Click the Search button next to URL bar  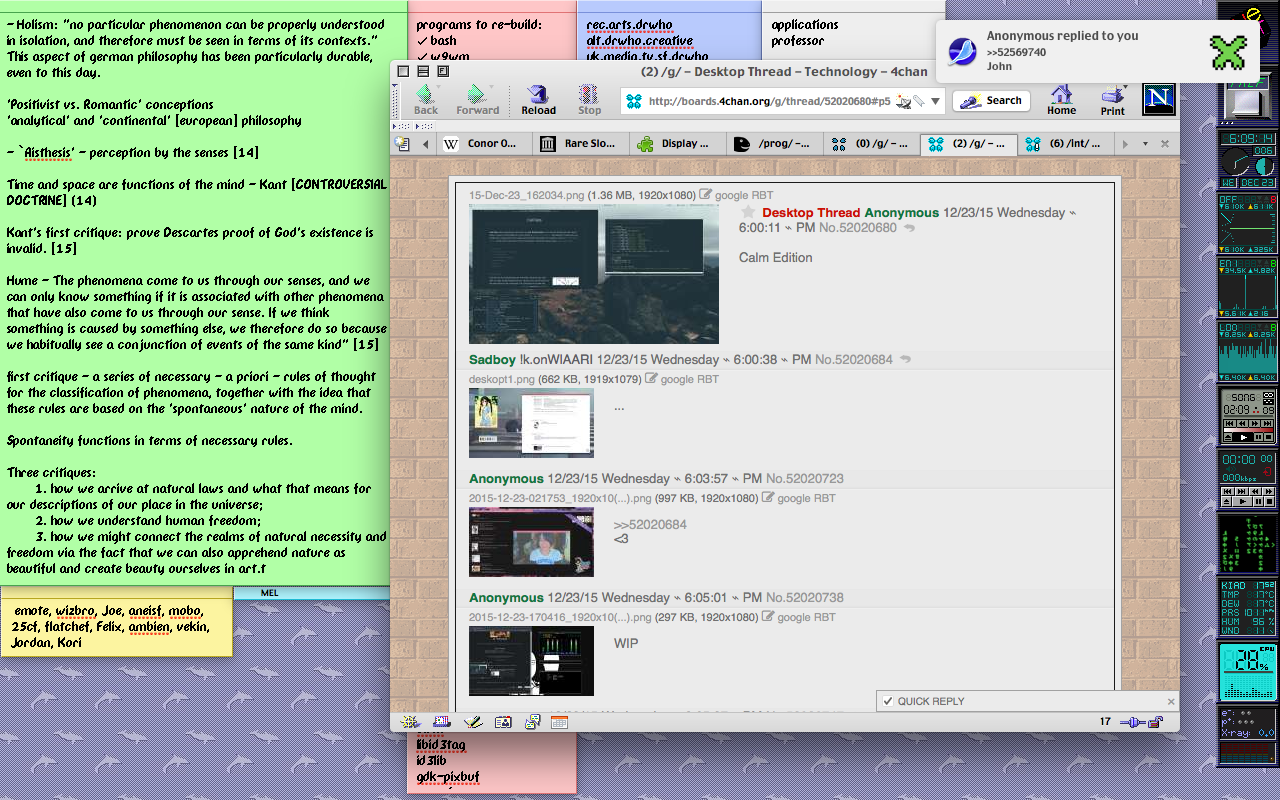pyautogui.click(x=993, y=101)
